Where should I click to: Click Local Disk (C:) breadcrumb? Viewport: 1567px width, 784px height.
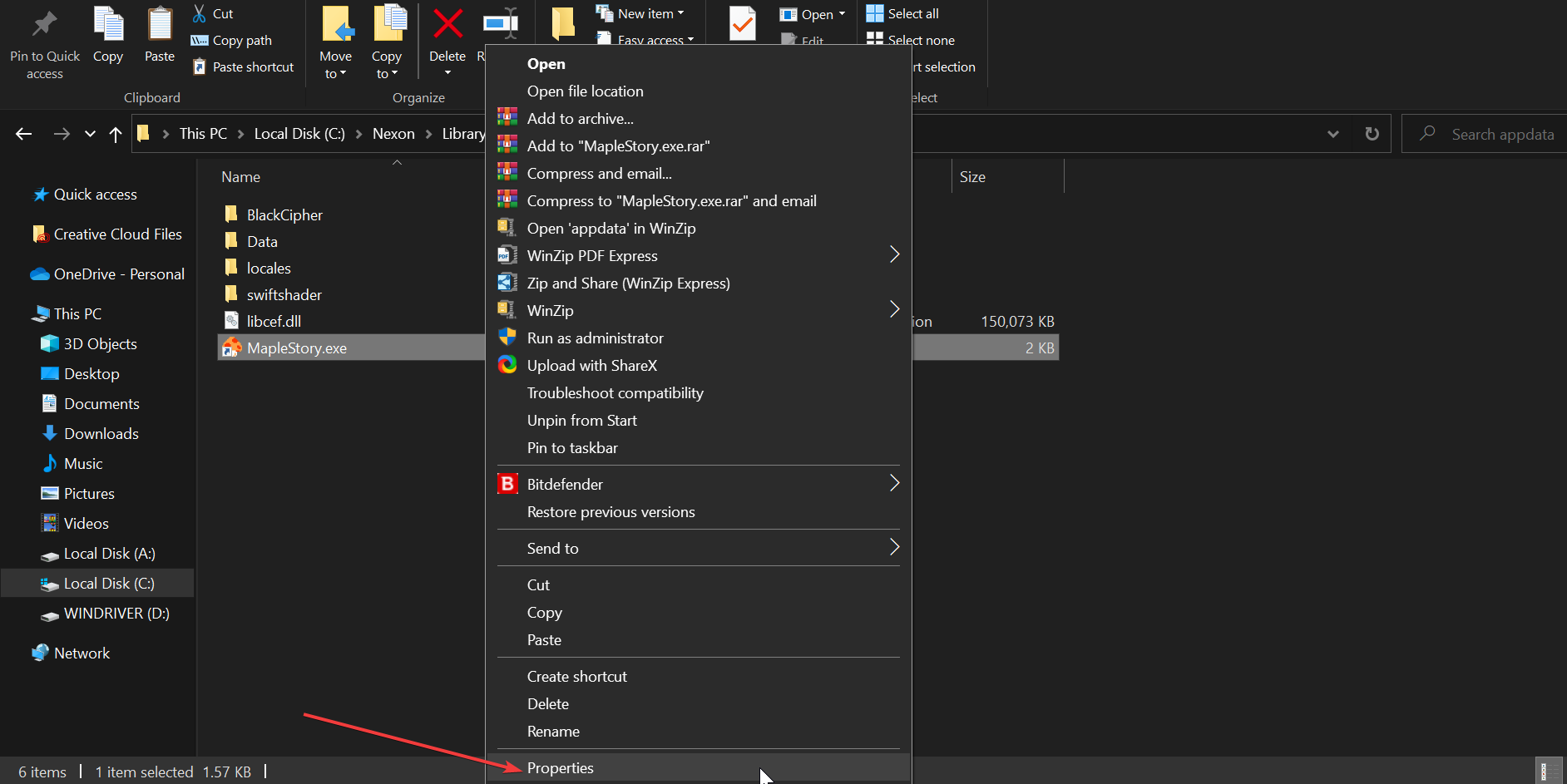(299, 134)
